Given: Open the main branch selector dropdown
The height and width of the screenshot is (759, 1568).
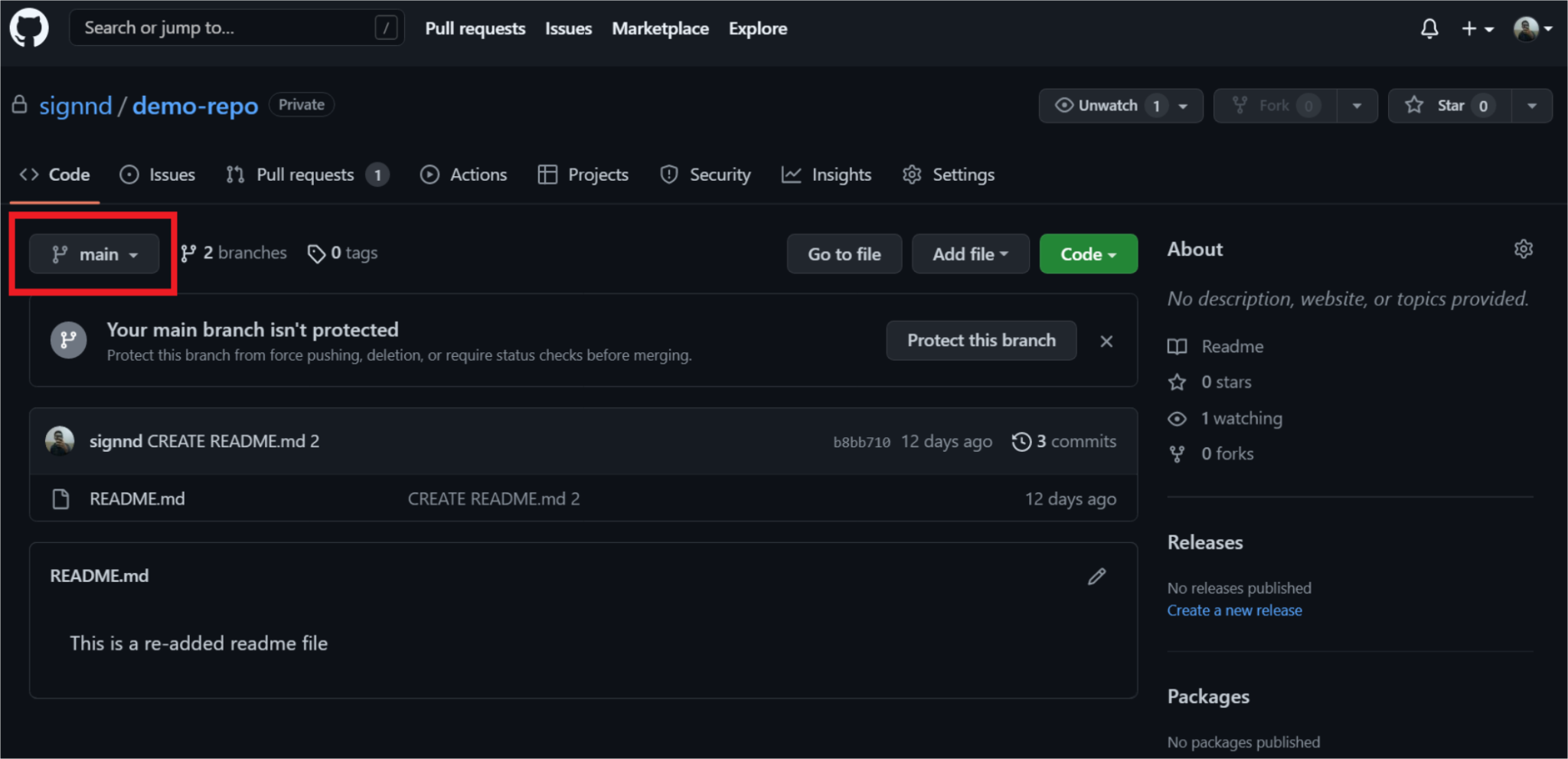Looking at the screenshot, I should (94, 254).
